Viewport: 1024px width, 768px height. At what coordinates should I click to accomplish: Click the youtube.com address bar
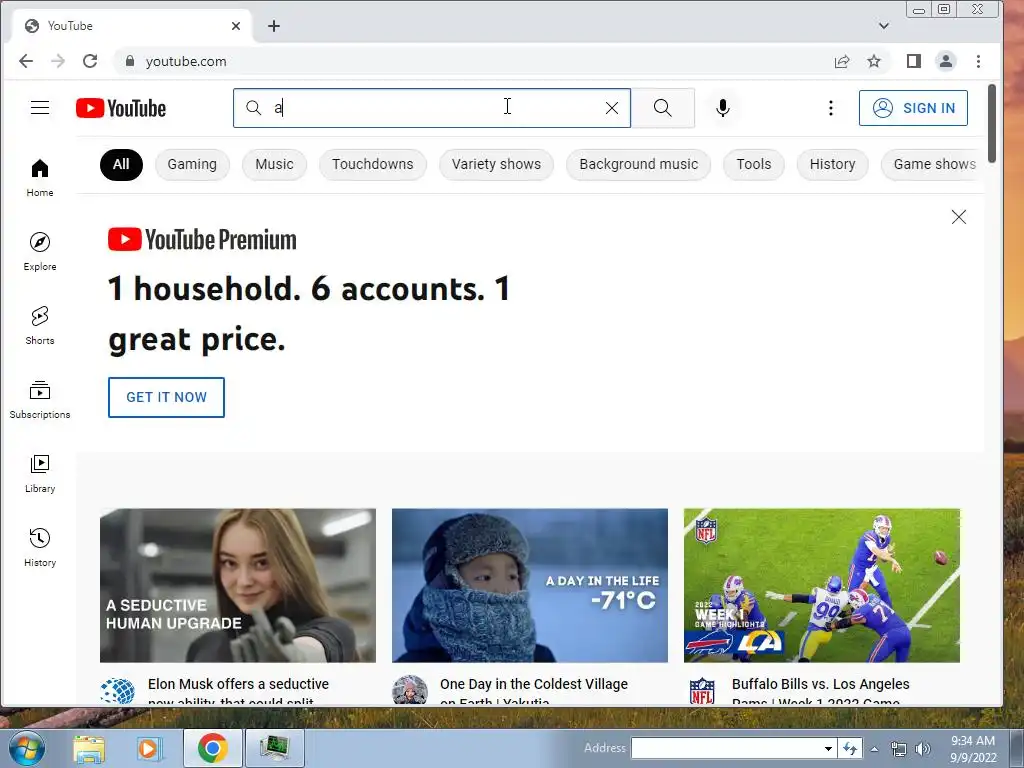[x=470, y=61]
